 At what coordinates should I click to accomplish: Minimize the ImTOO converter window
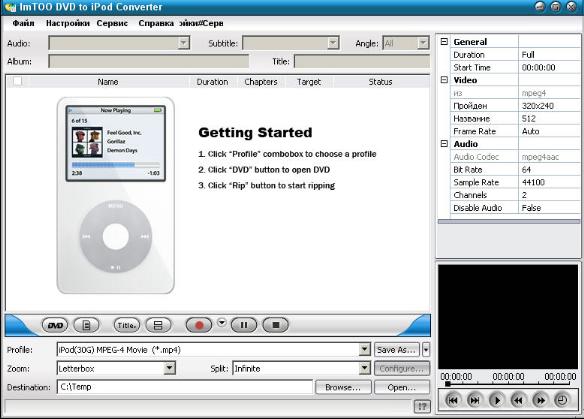click(x=540, y=7)
